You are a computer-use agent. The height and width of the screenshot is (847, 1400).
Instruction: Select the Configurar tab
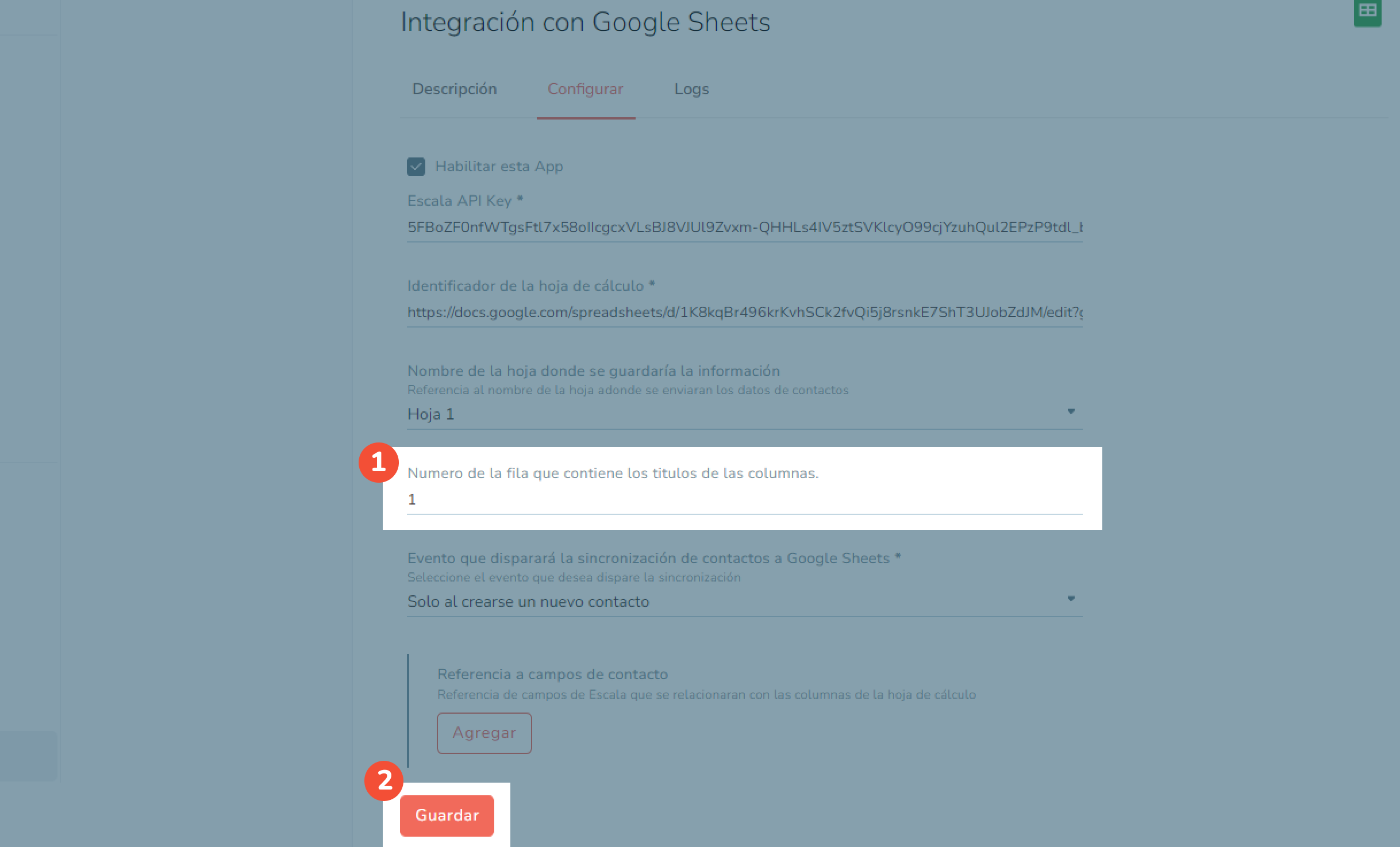pyautogui.click(x=585, y=89)
